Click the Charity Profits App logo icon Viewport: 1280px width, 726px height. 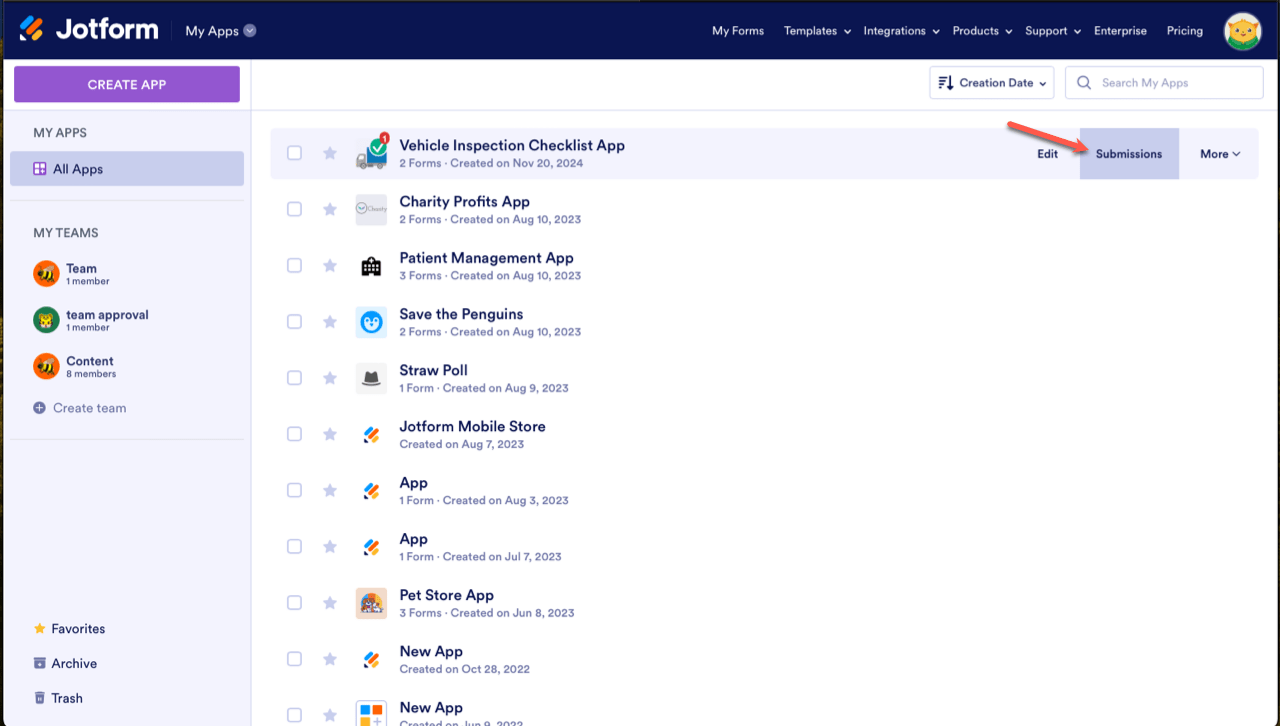tap(371, 210)
